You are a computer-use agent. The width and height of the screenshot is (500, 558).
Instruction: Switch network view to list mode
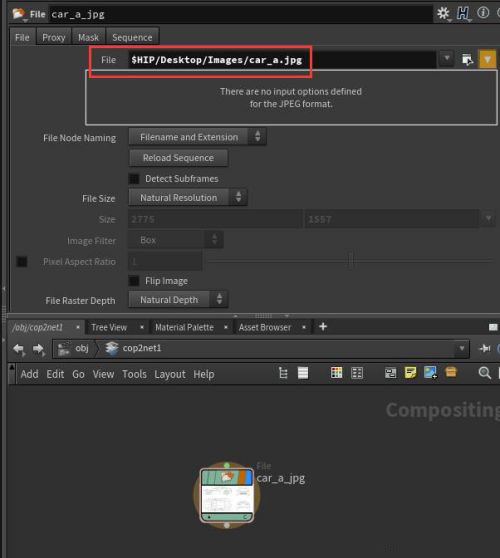point(303,373)
